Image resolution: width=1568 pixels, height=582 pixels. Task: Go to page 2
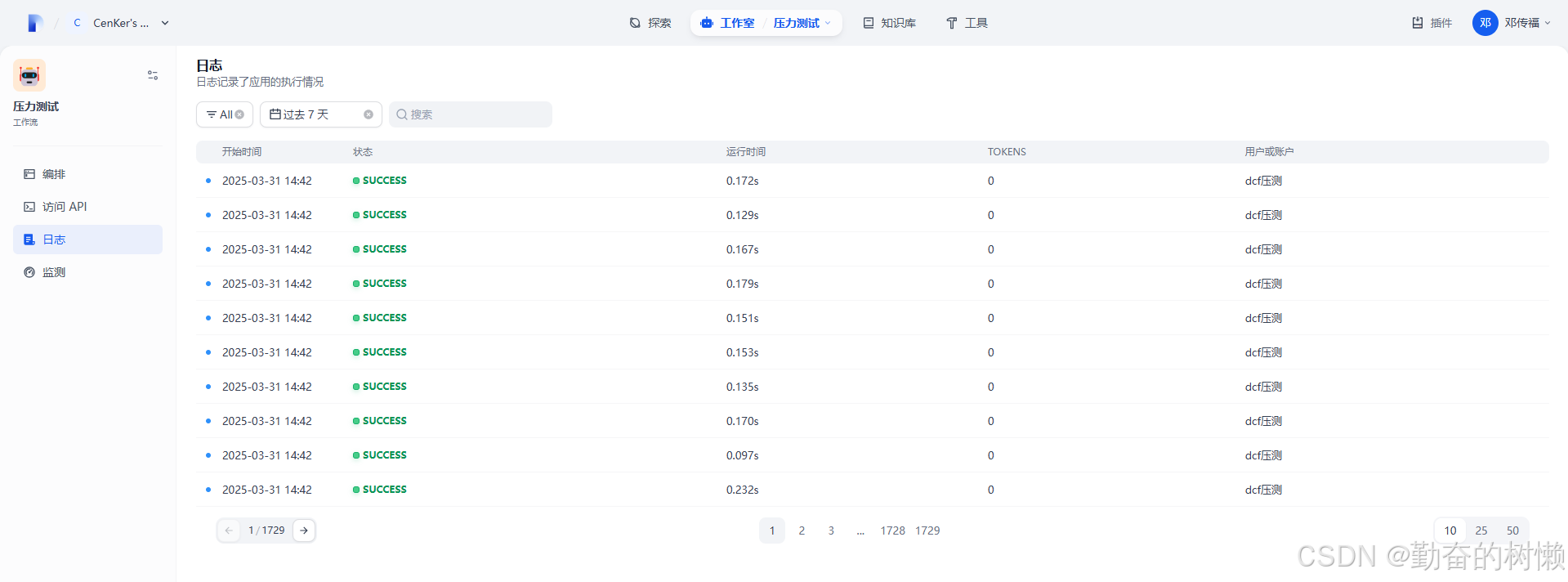pyautogui.click(x=802, y=531)
